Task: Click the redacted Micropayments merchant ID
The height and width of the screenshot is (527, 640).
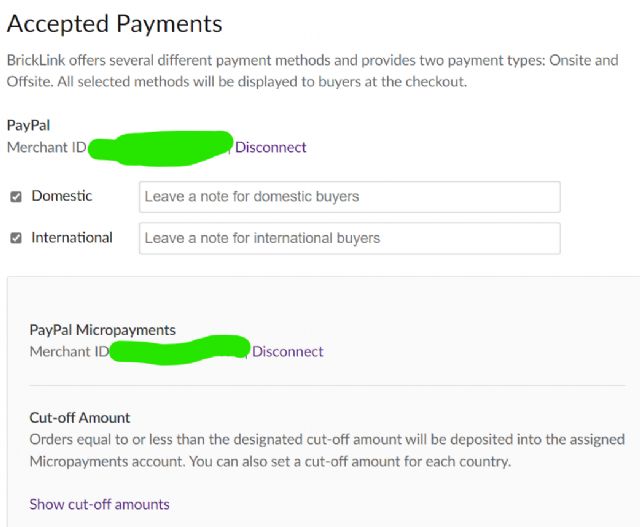Action: pyautogui.click(x=180, y=350)
